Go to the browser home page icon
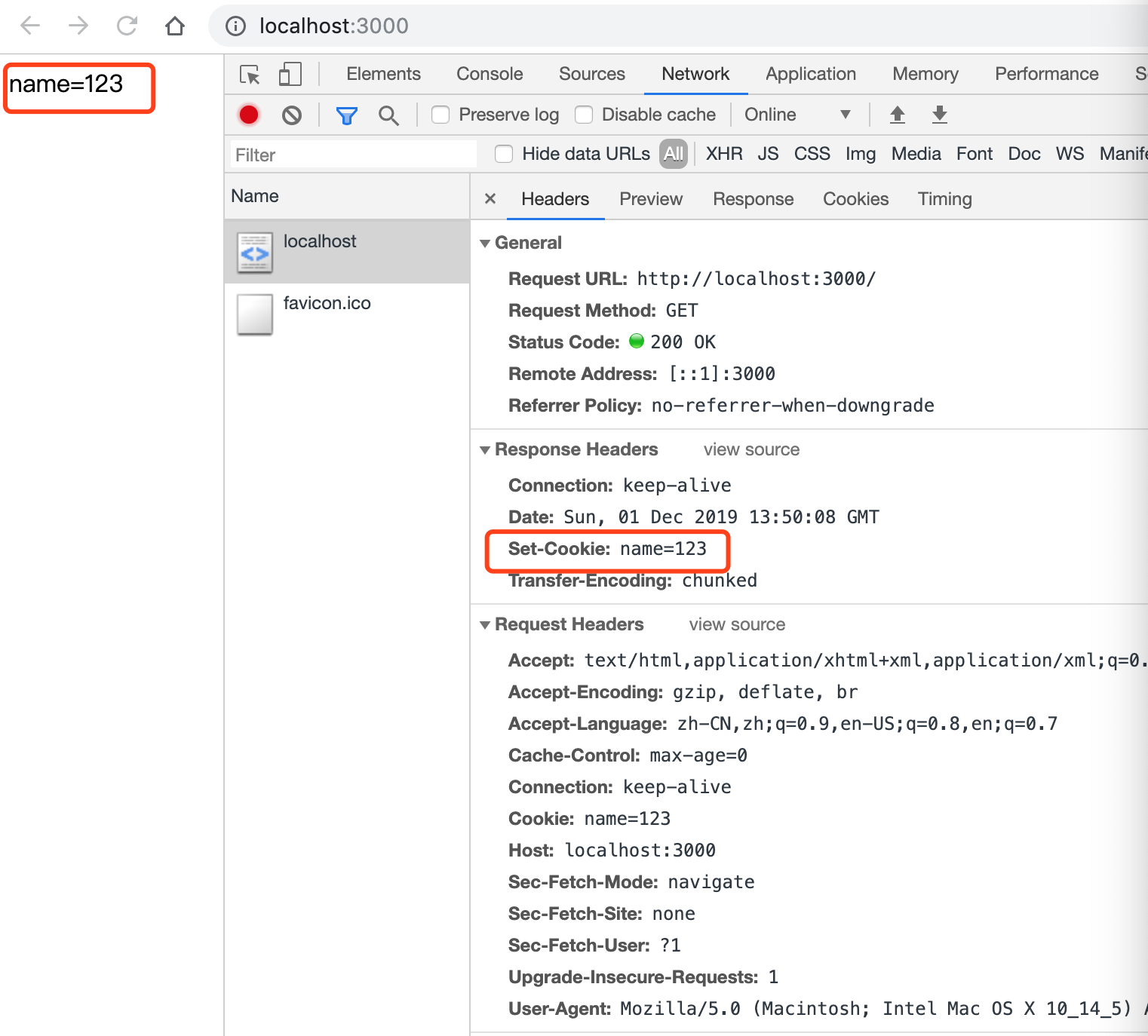Viewport: 1148px width, 1036px height. tap(175, 26)
